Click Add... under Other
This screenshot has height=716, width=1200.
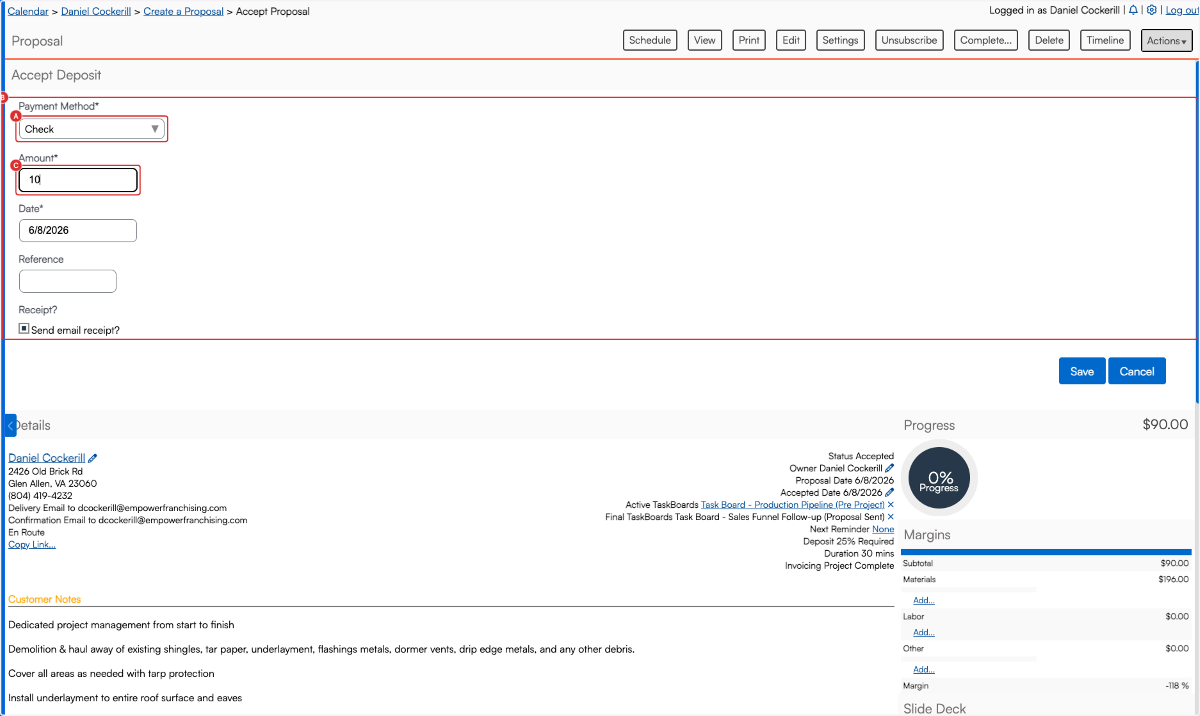click(924, 669)
